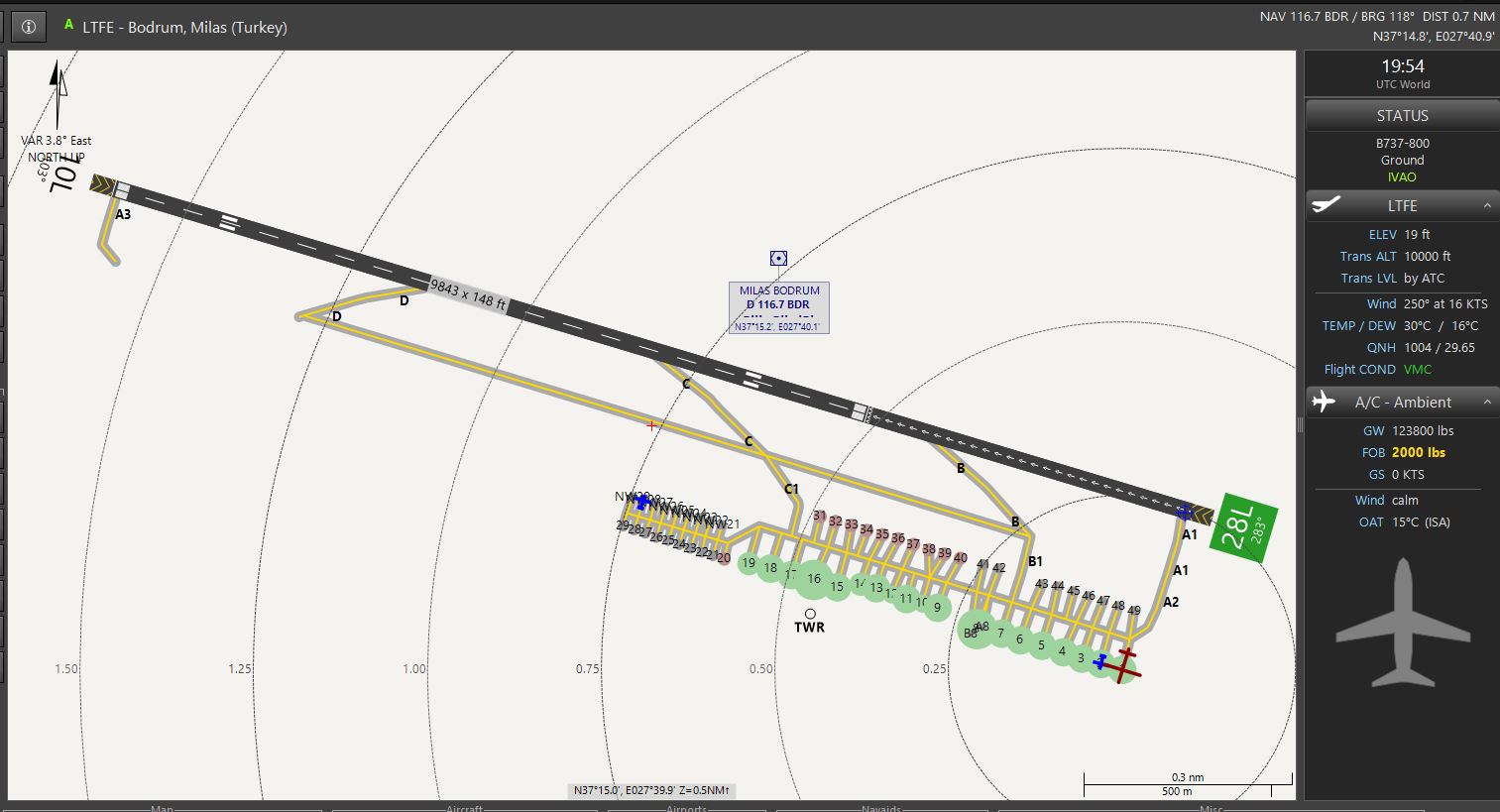Collapse the LTFE airport panel
Viewport: 1500px width, 812px height.
coord(1487,205)
